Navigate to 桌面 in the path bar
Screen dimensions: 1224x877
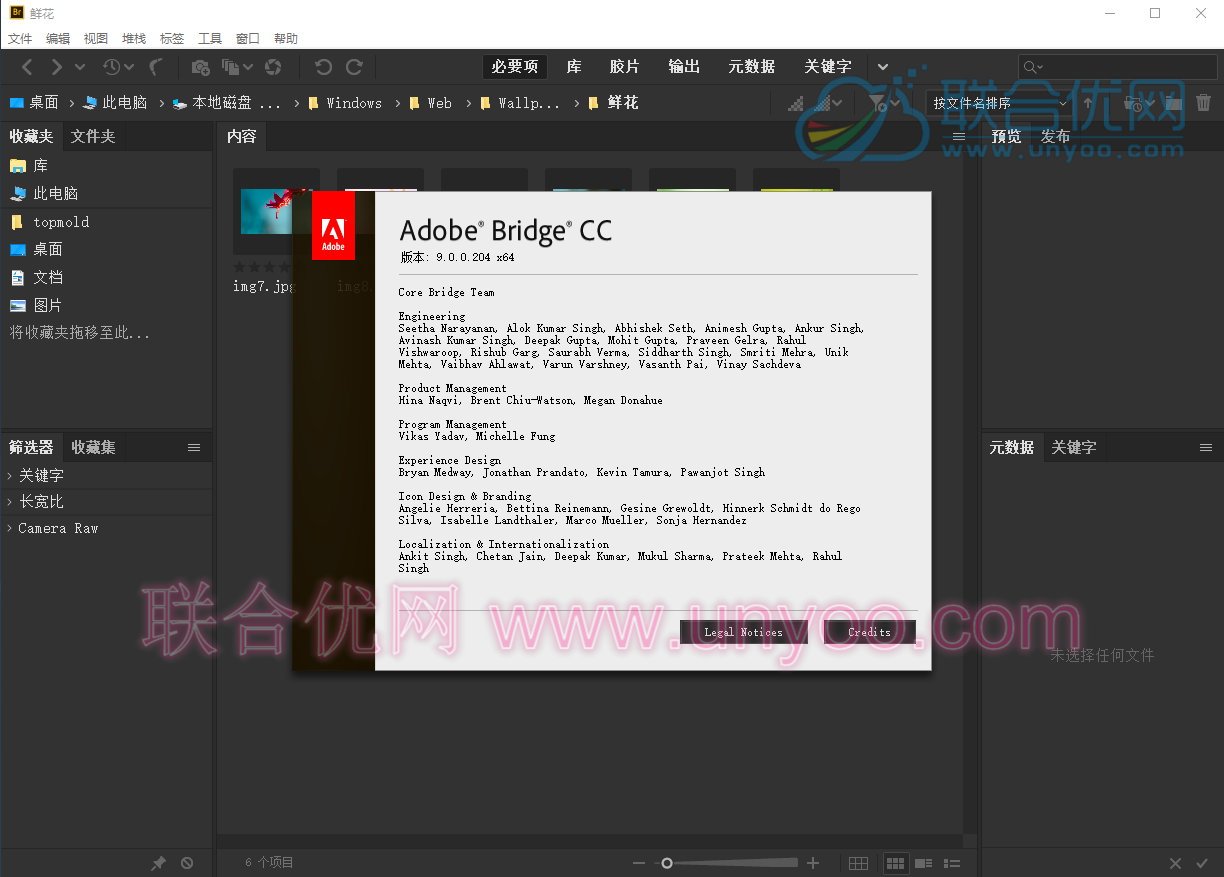pyautogui.click(x=34, y=103)
